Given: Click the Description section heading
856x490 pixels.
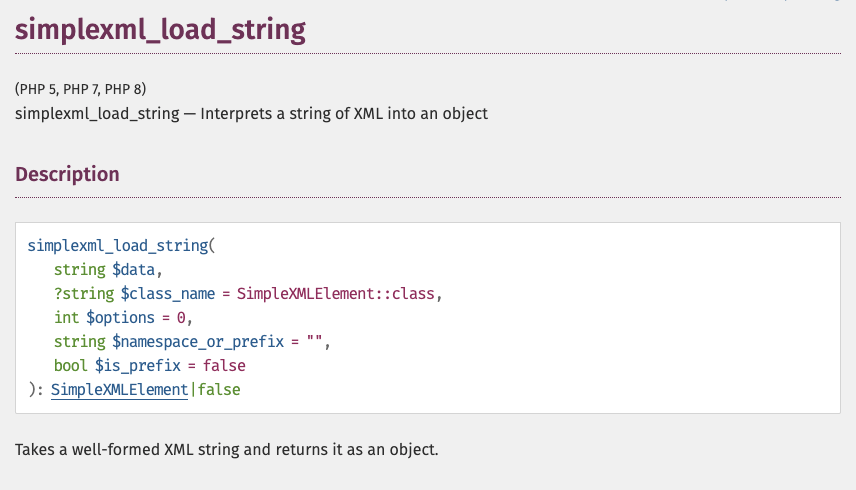Looking at the screenshot, I should coord(67,174).
